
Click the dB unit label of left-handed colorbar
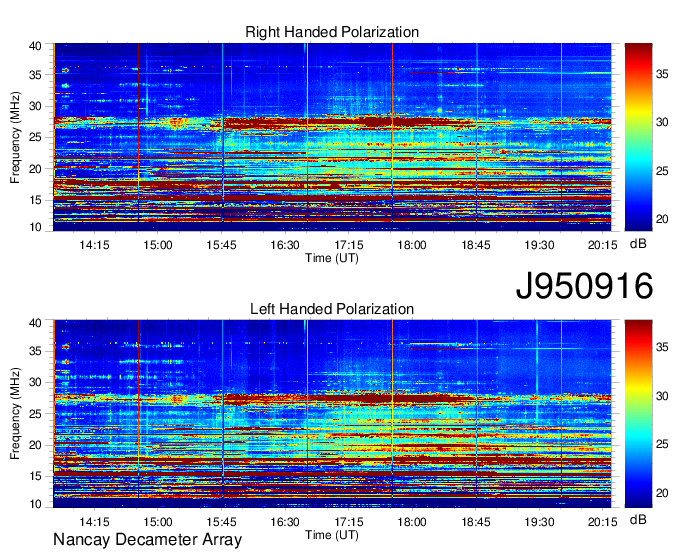click(638, 519)
